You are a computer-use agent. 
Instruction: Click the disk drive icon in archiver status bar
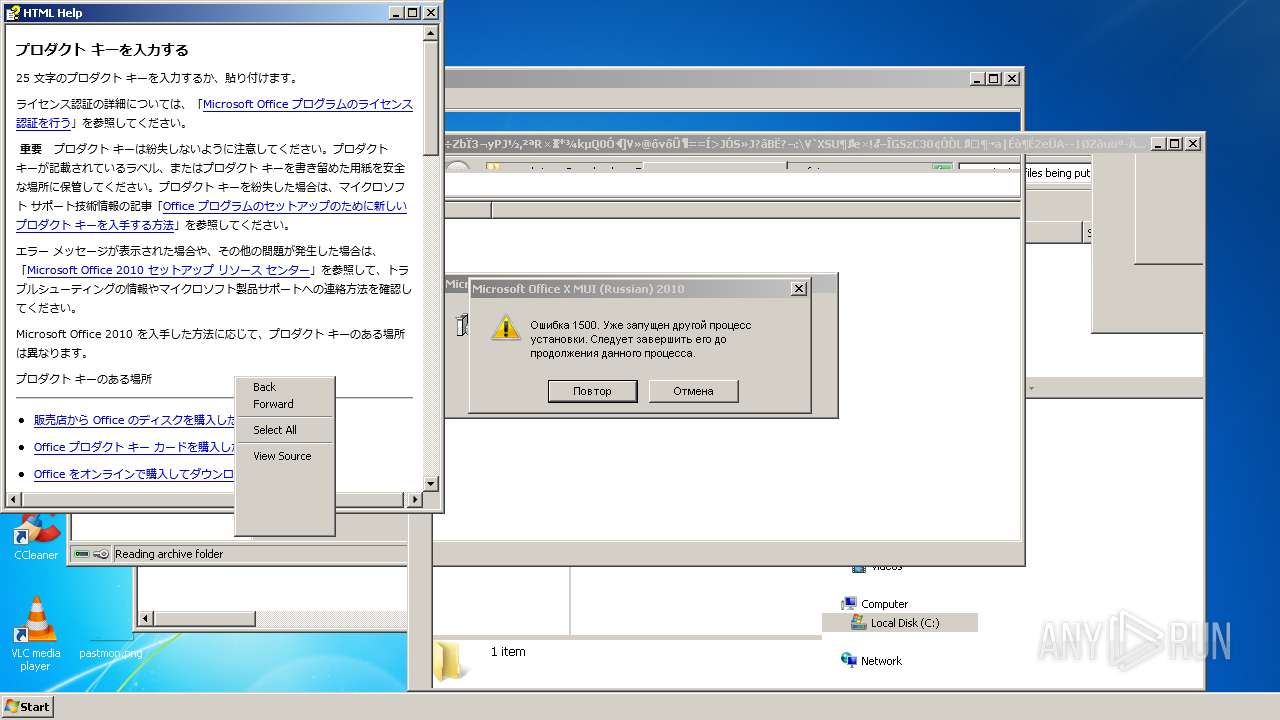(x=82, y=554)
